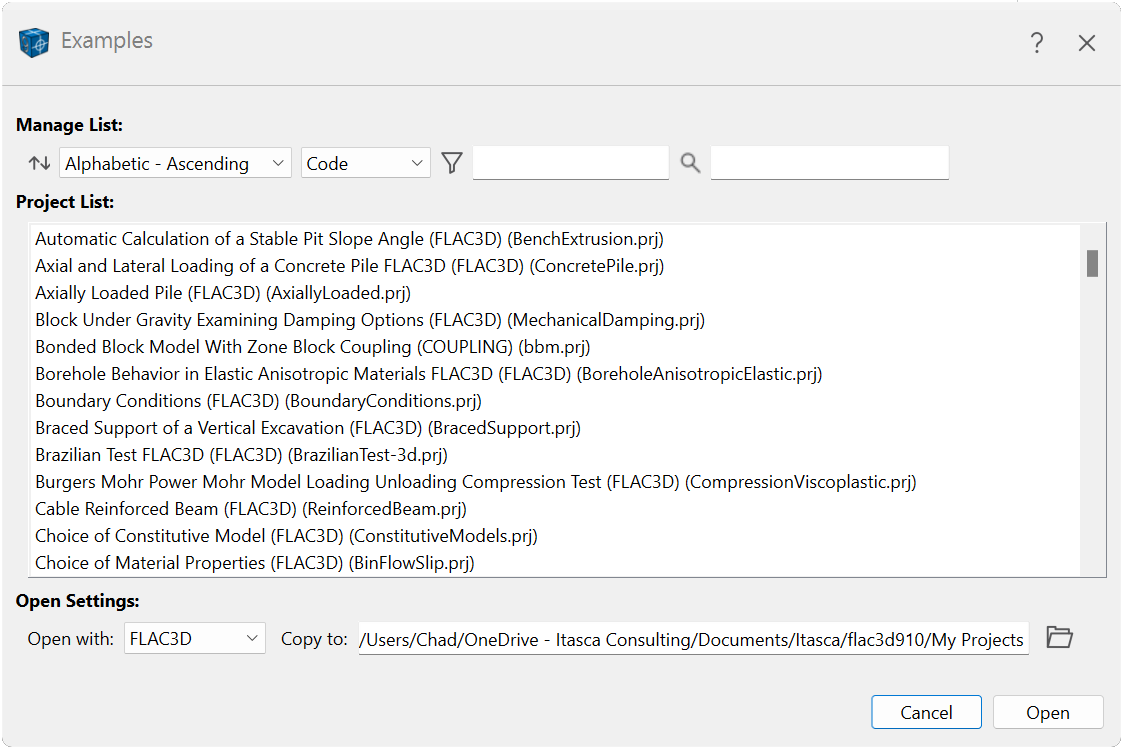Select Axially Loaded Pile project
Viewport: 1123px width, 749px height.
(x=223, y=293)
